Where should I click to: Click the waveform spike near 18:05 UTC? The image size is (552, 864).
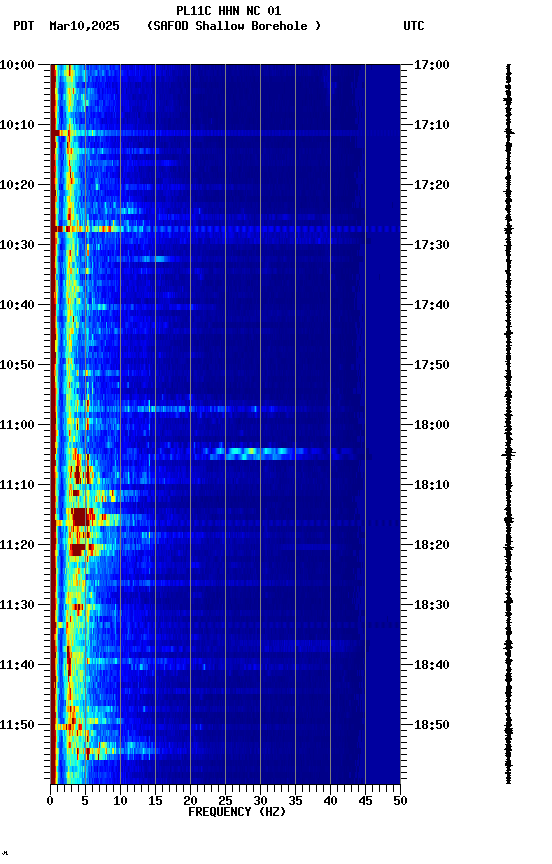(508, 453)
